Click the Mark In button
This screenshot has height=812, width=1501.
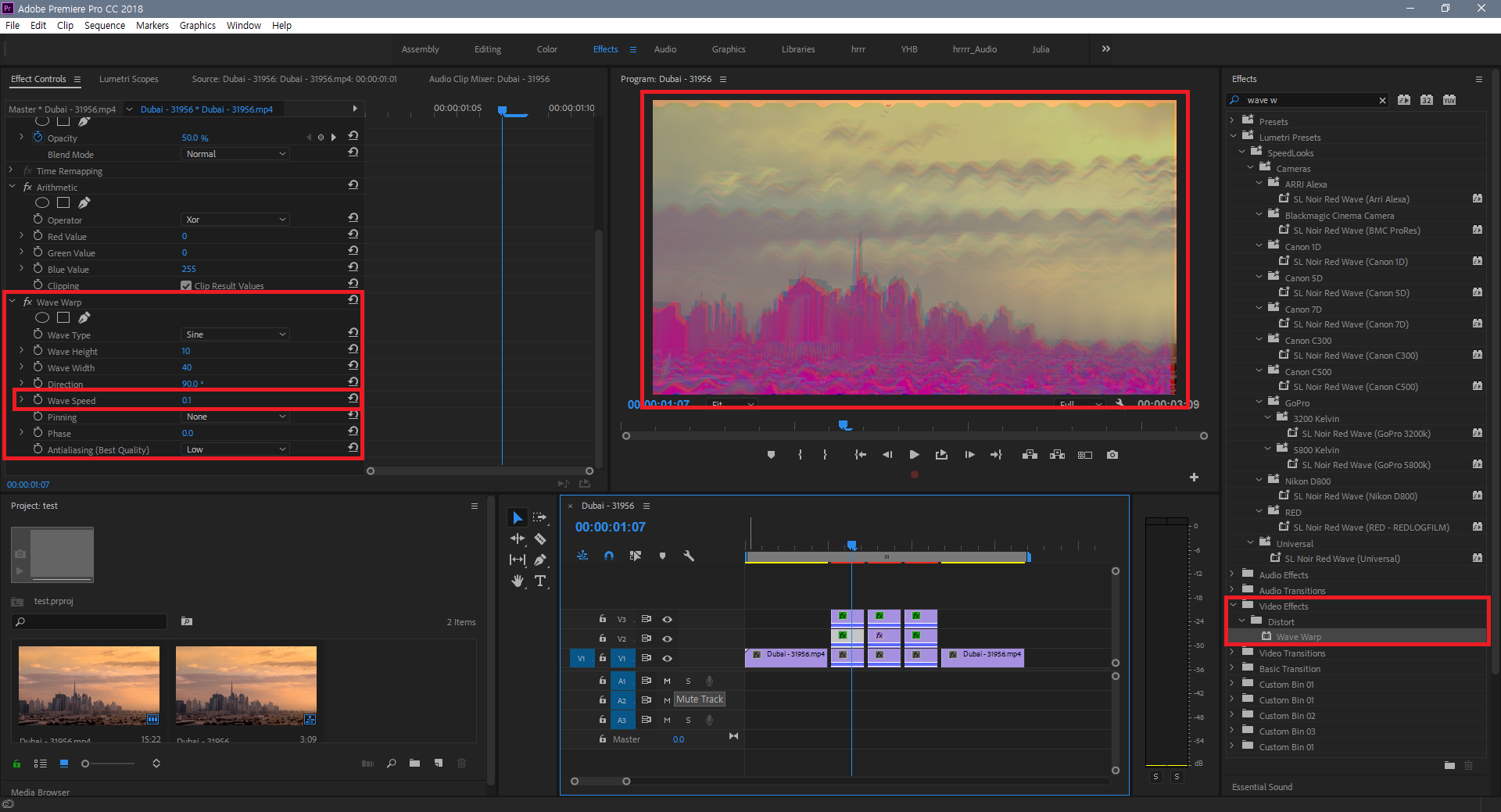(x=800, y=455)
